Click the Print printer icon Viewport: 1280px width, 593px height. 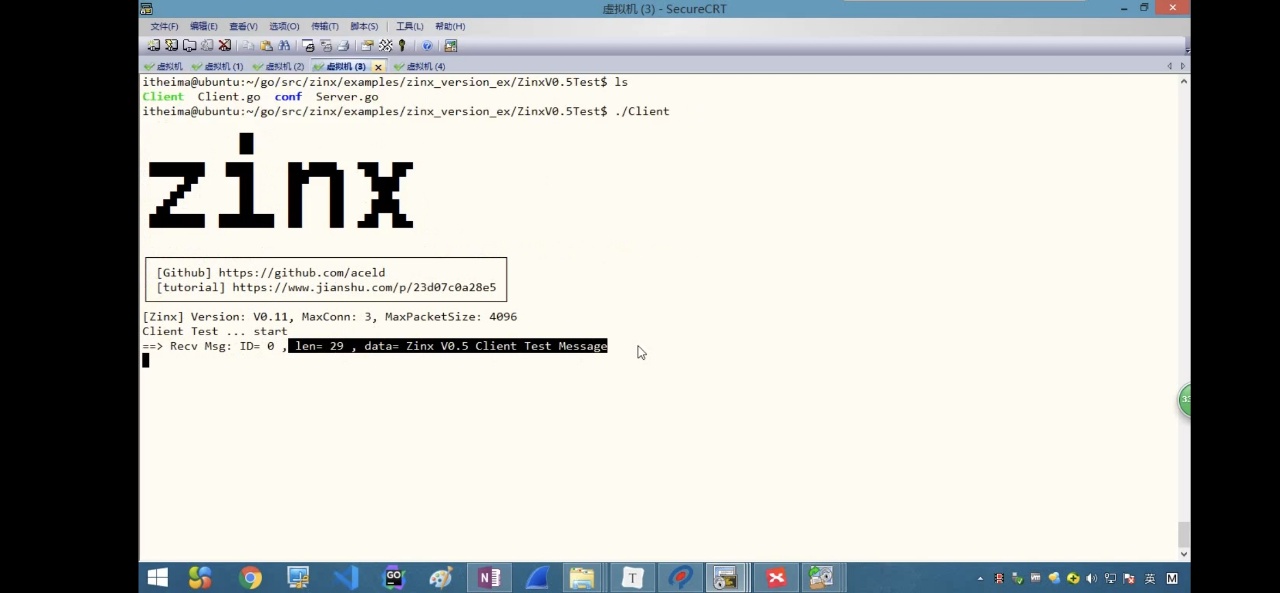click(x=343, y=46)
